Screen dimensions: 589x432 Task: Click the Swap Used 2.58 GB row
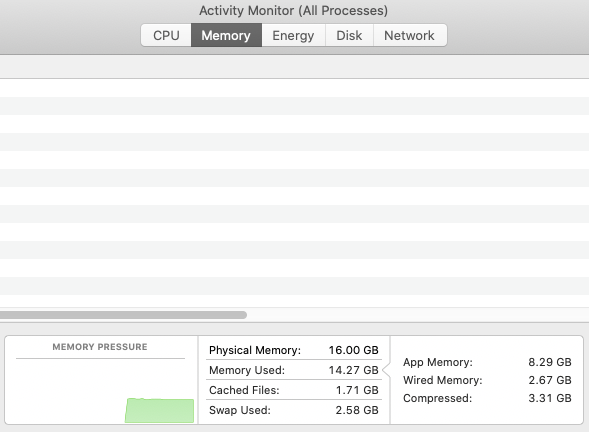(x=294, y=410)
